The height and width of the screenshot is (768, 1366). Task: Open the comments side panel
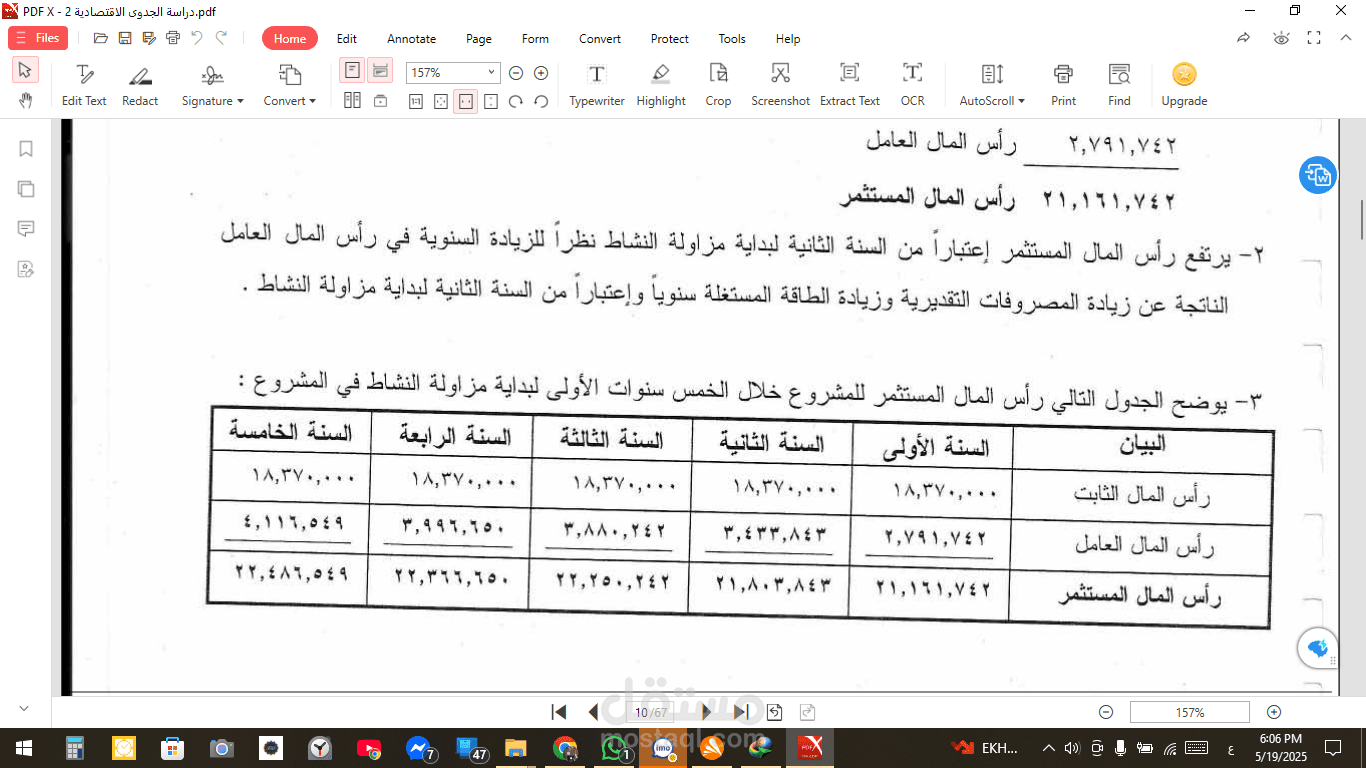point(26,229)
